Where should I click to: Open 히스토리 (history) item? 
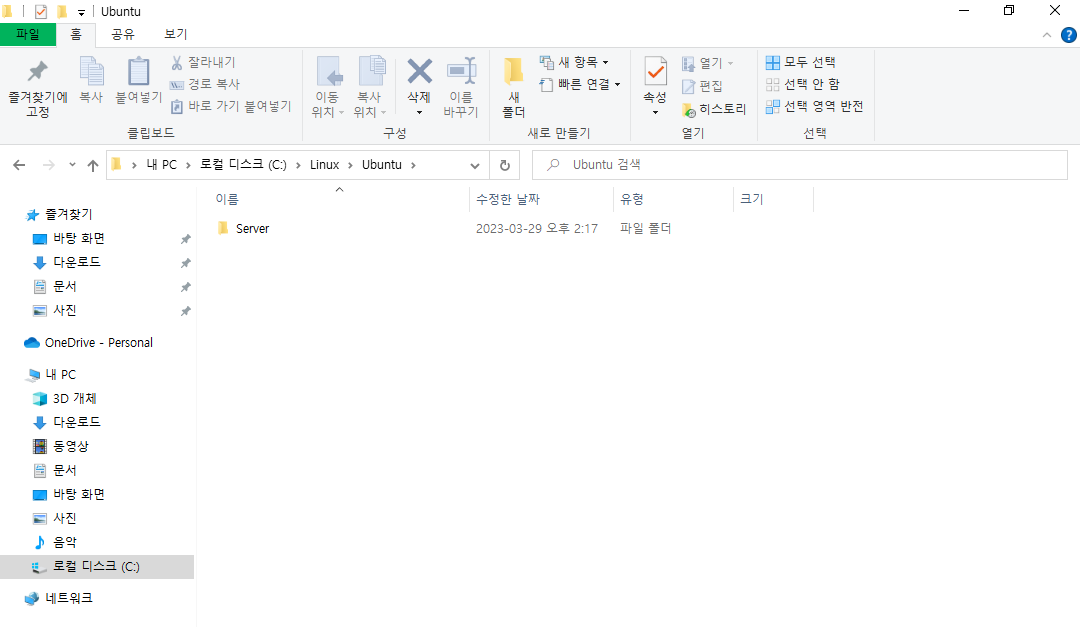714,109
